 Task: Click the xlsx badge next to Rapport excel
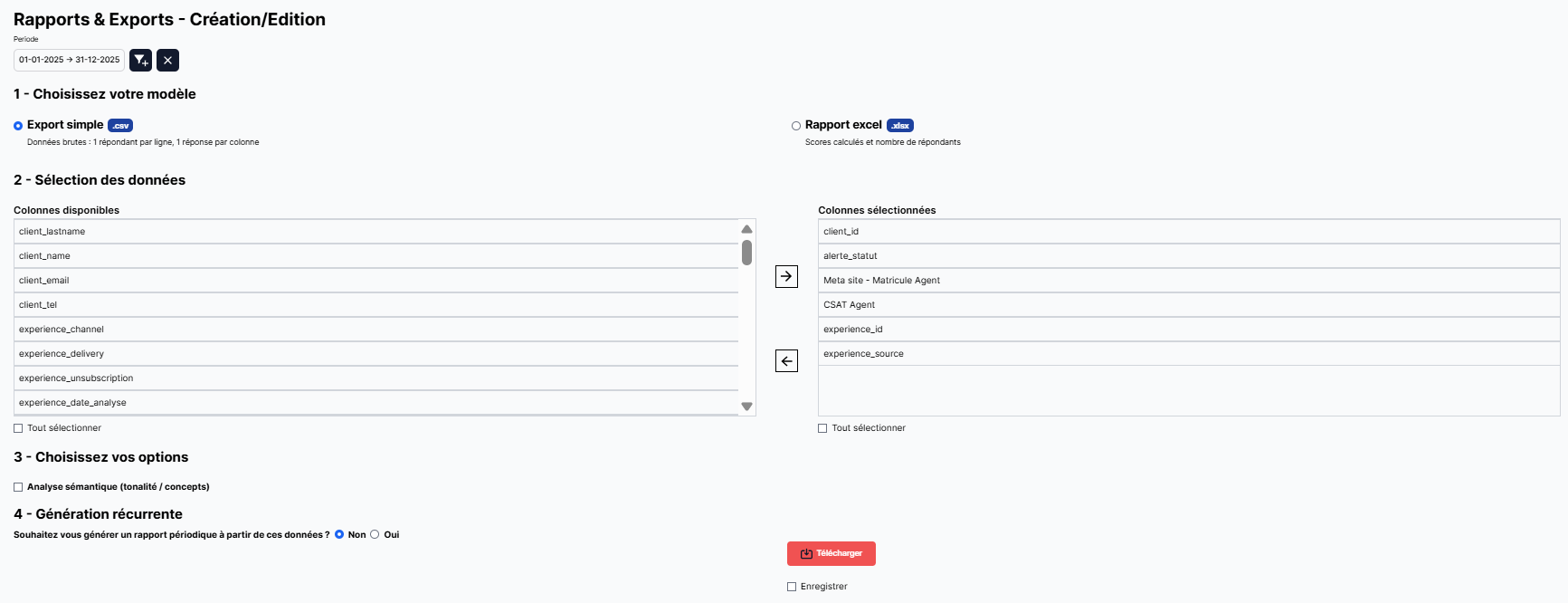click(899, 126)
